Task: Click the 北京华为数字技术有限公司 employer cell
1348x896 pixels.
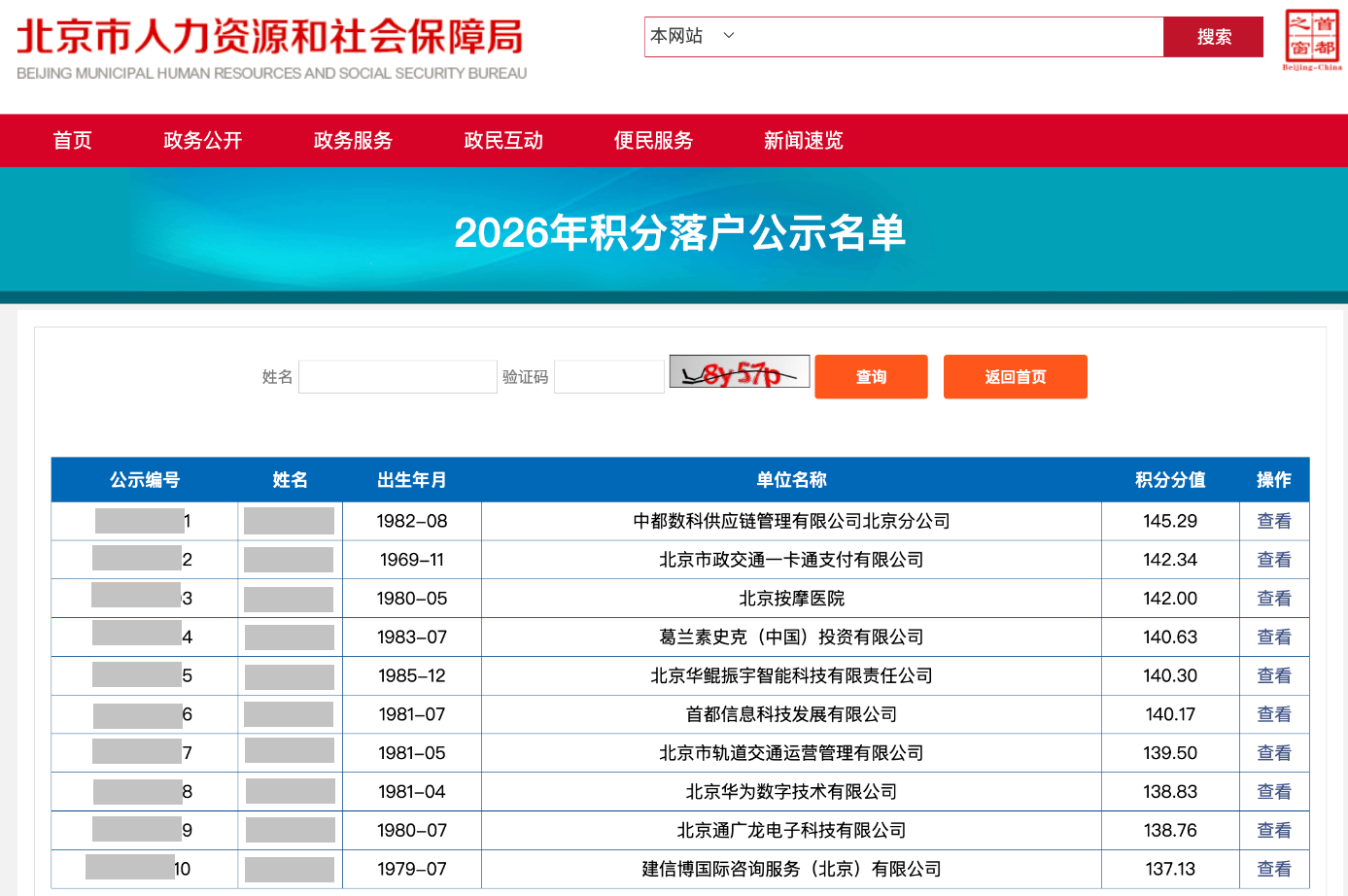Action: 791,792
